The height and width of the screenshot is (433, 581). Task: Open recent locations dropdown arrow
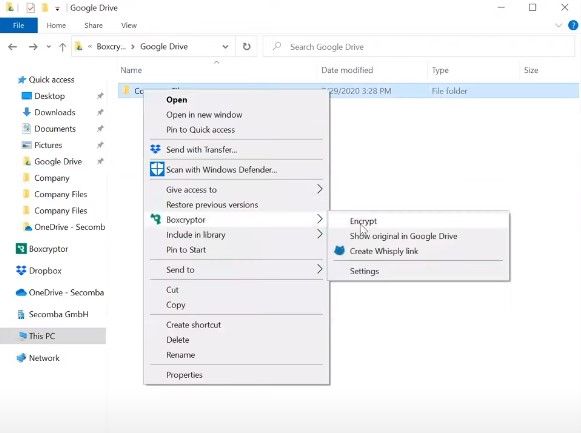[x=49, y=47]
